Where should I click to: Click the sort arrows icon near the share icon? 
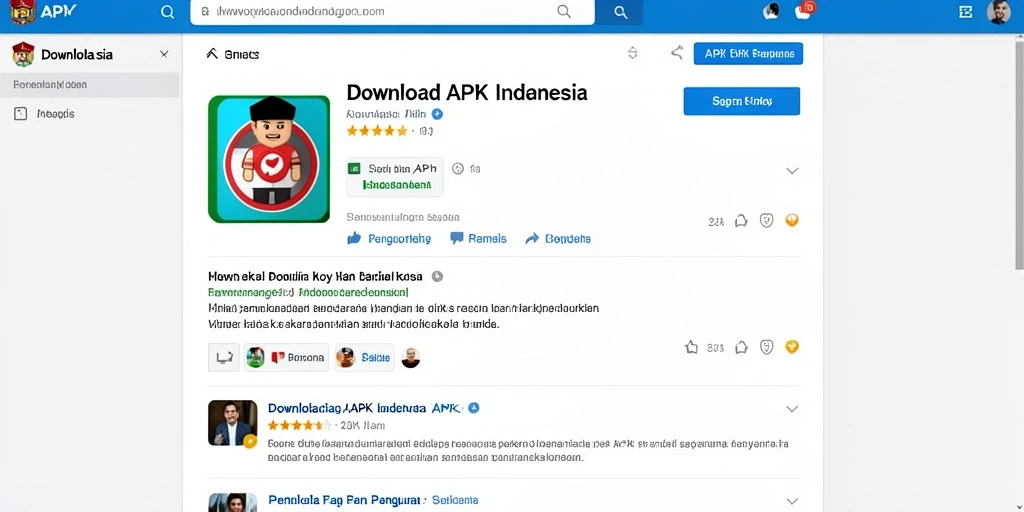pyautogui.click(x=632, y=54)
